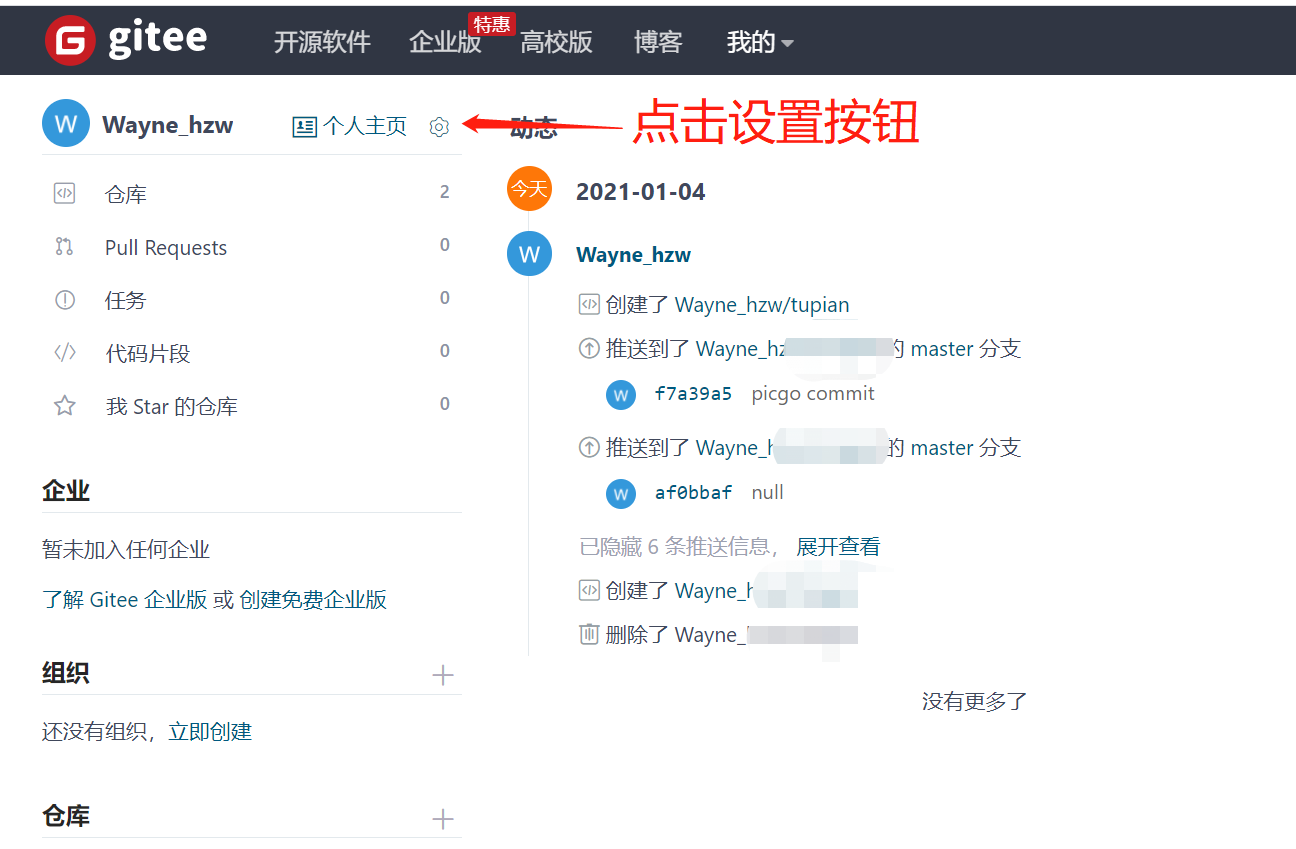This screenshot has width=1296, height=849.
Task: Open the 我的 dropdown menu
Action: pos(760,42)
